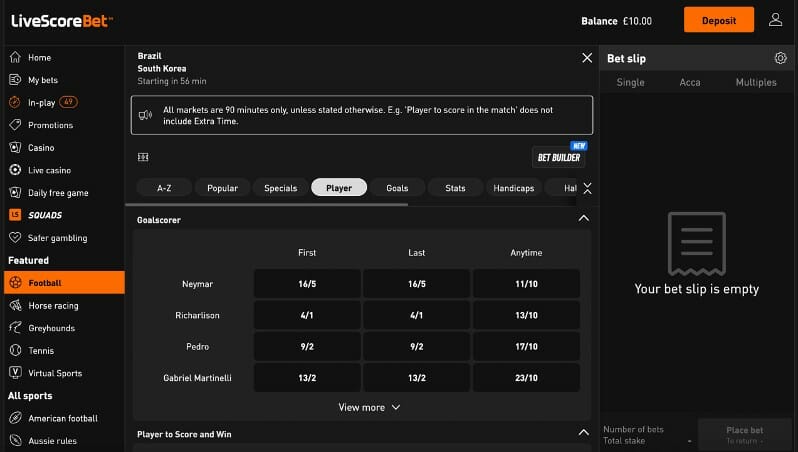Click the Place bet button
Image resolution: width=798 pixels, height=452 pixels.
pos(745,435)
